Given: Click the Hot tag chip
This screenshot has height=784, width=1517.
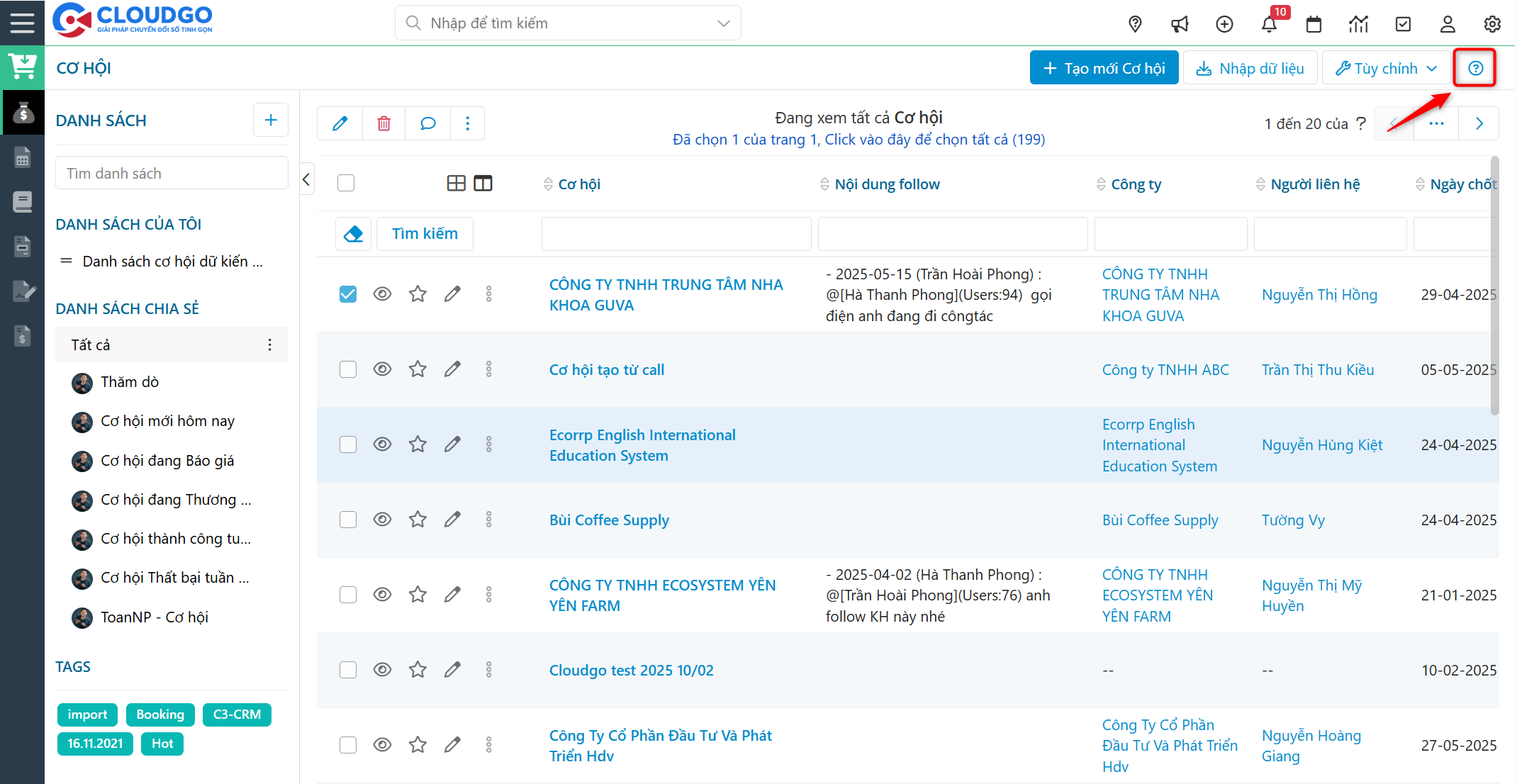Looking at the screenshot, I should coord(162,744).
